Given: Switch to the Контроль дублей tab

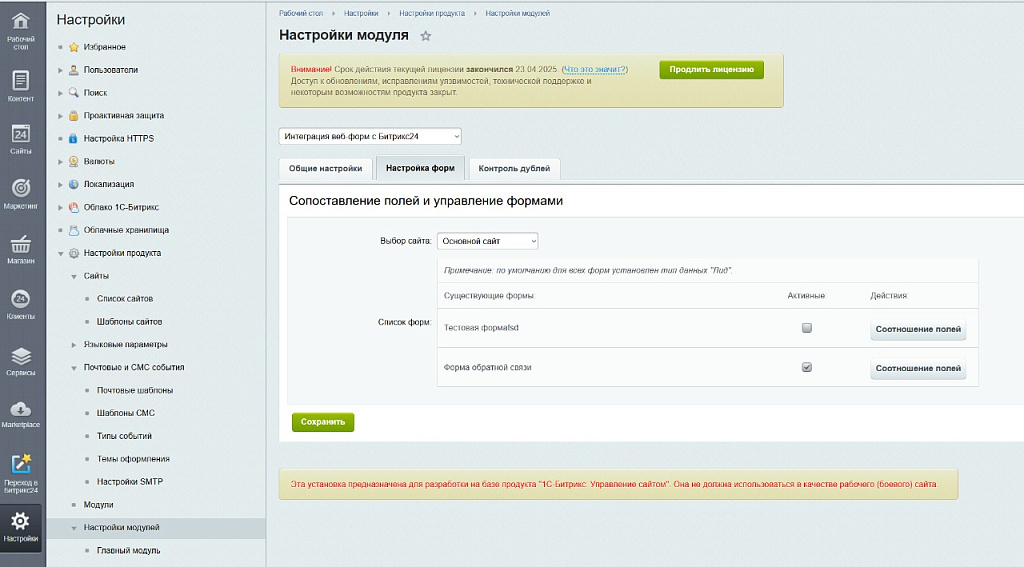Looking at the screenshot, I should click(514, 169).
